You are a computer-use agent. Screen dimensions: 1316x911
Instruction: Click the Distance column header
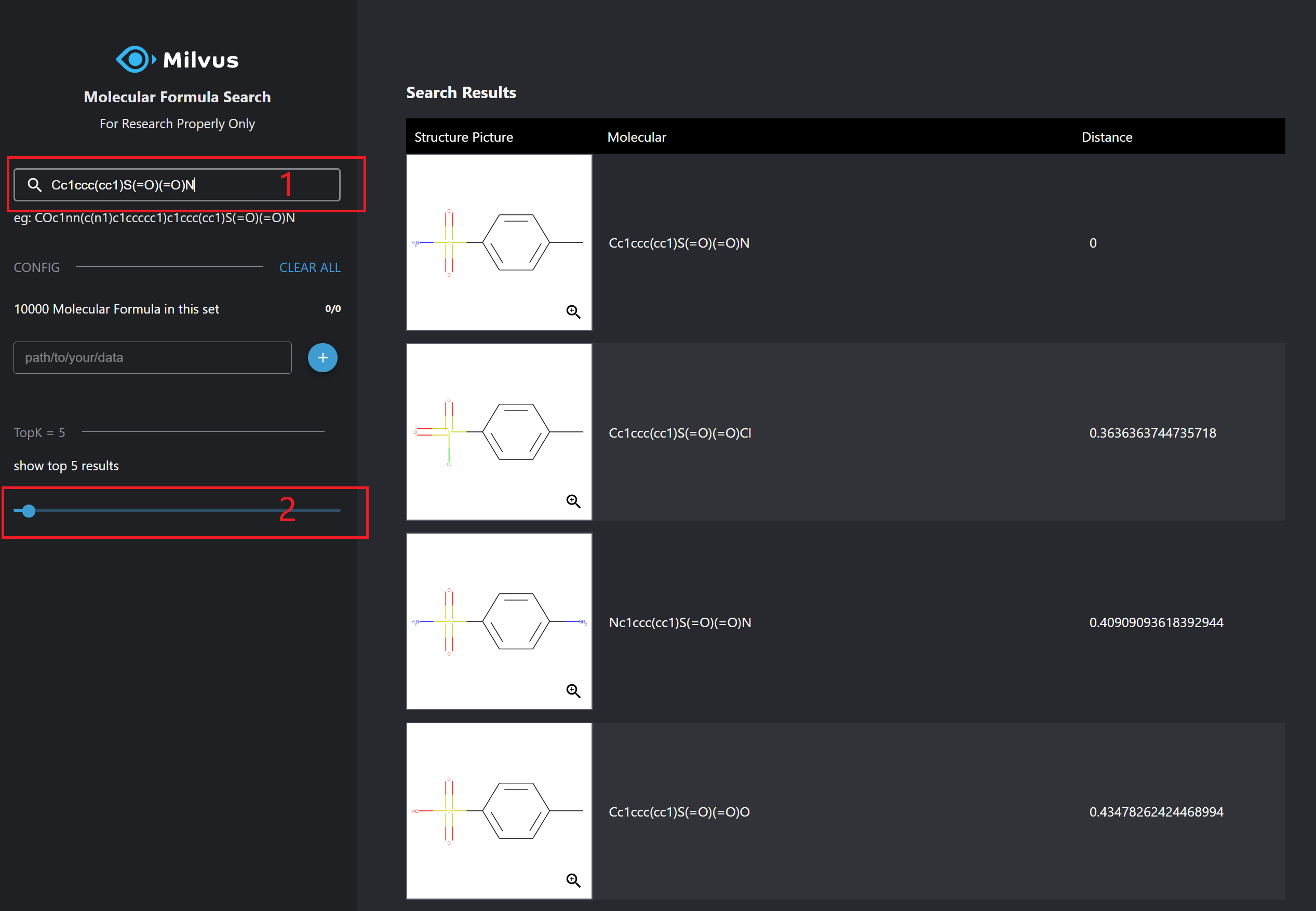[x=1107, y=137]
